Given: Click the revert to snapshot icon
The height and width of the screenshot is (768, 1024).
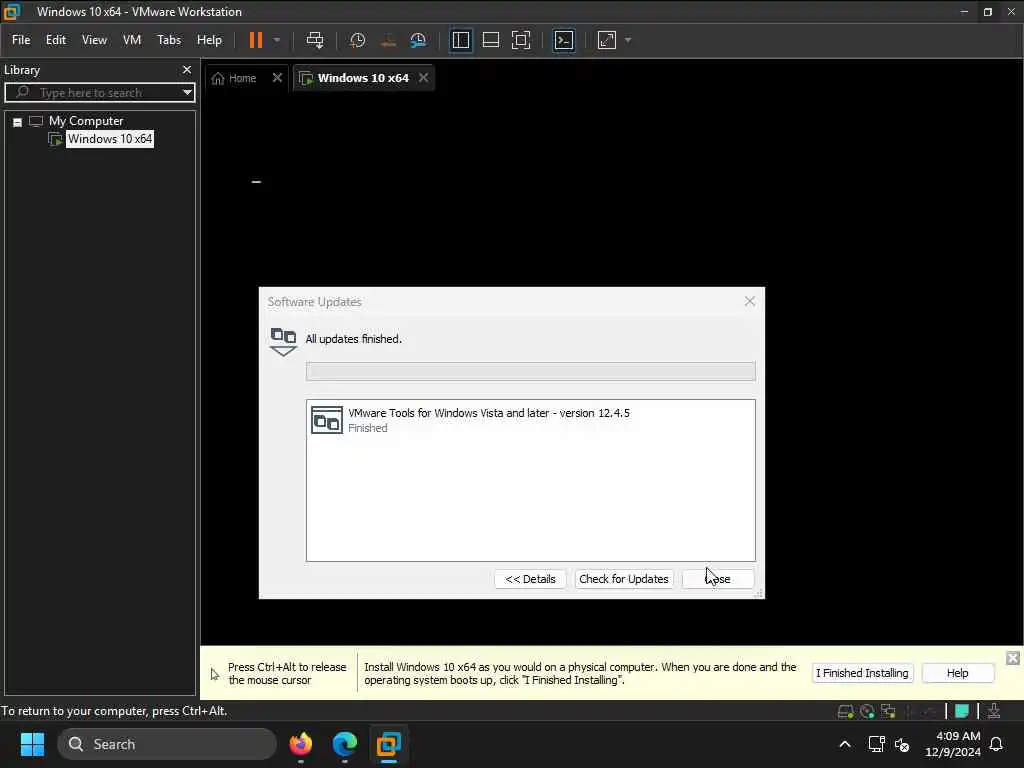Looking at the screenshot, I should [388, 40].
